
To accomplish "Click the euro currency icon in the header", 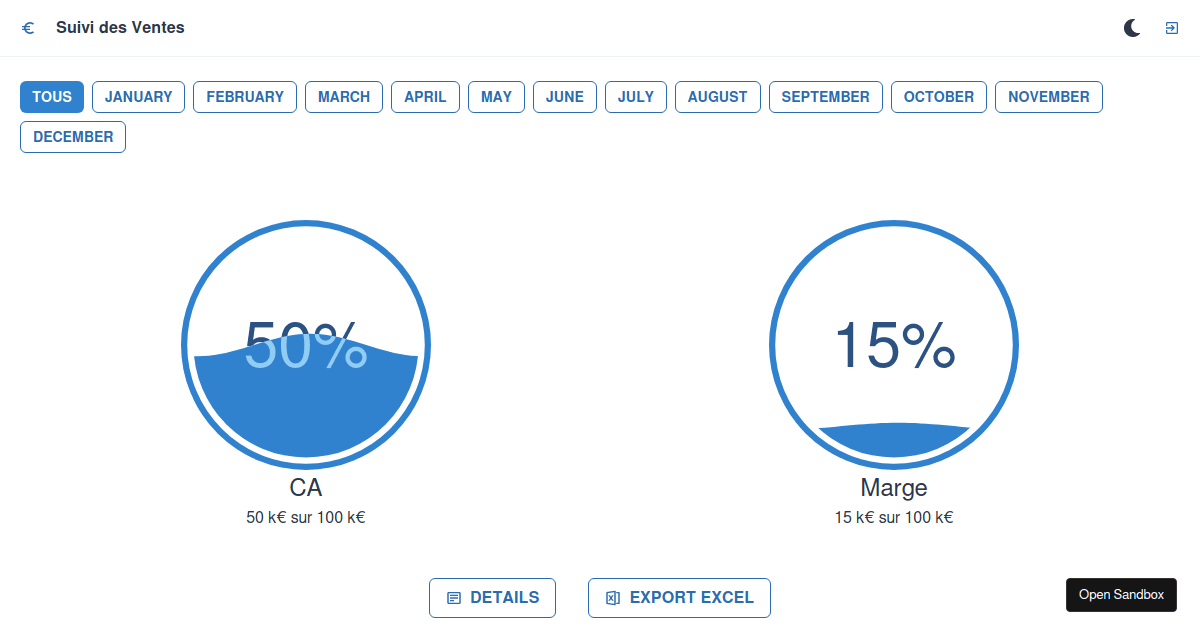I will tap(27, 28).
